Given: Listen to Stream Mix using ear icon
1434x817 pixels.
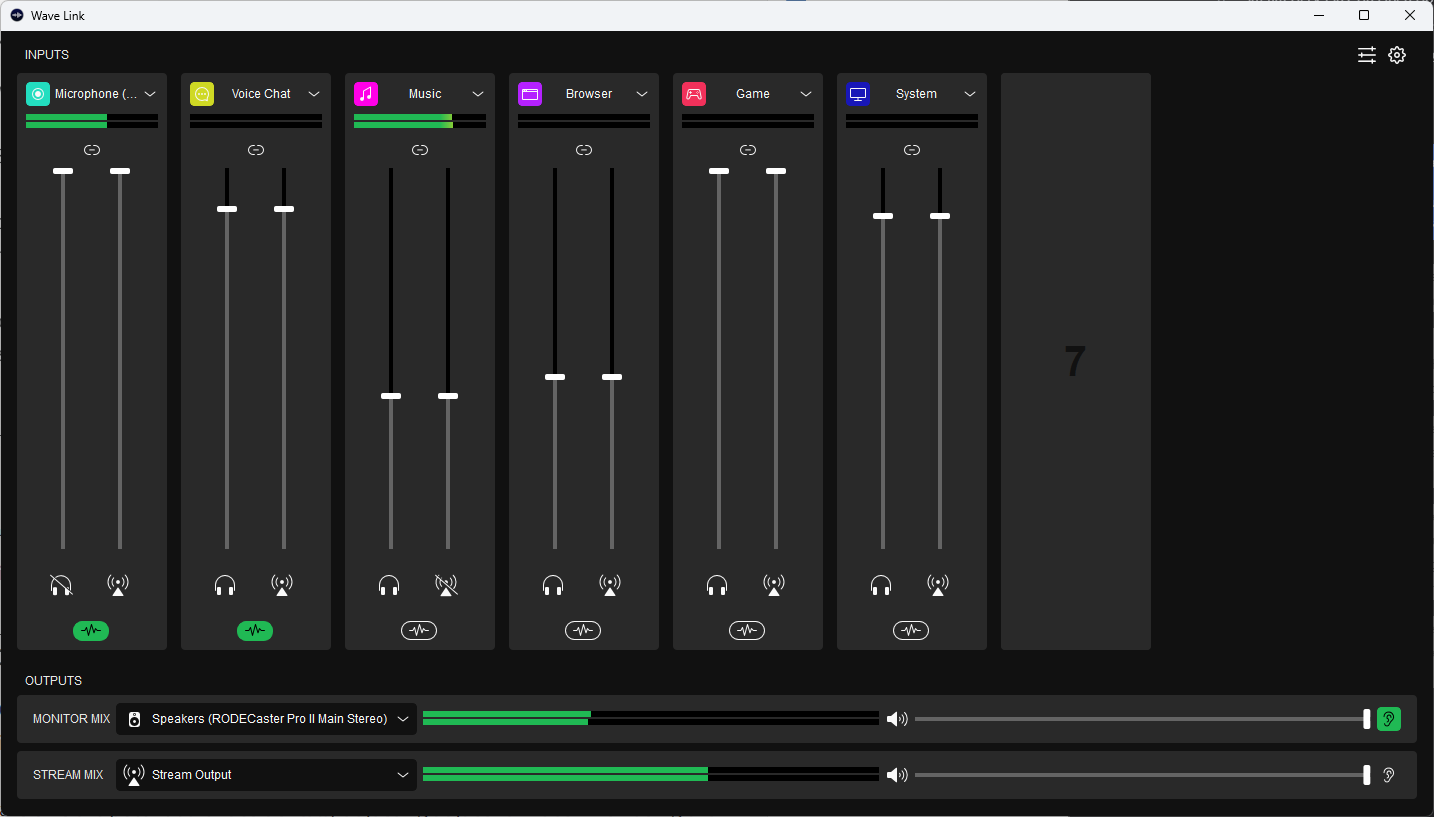Looking at the screenshot, I should pos(1388,775).
